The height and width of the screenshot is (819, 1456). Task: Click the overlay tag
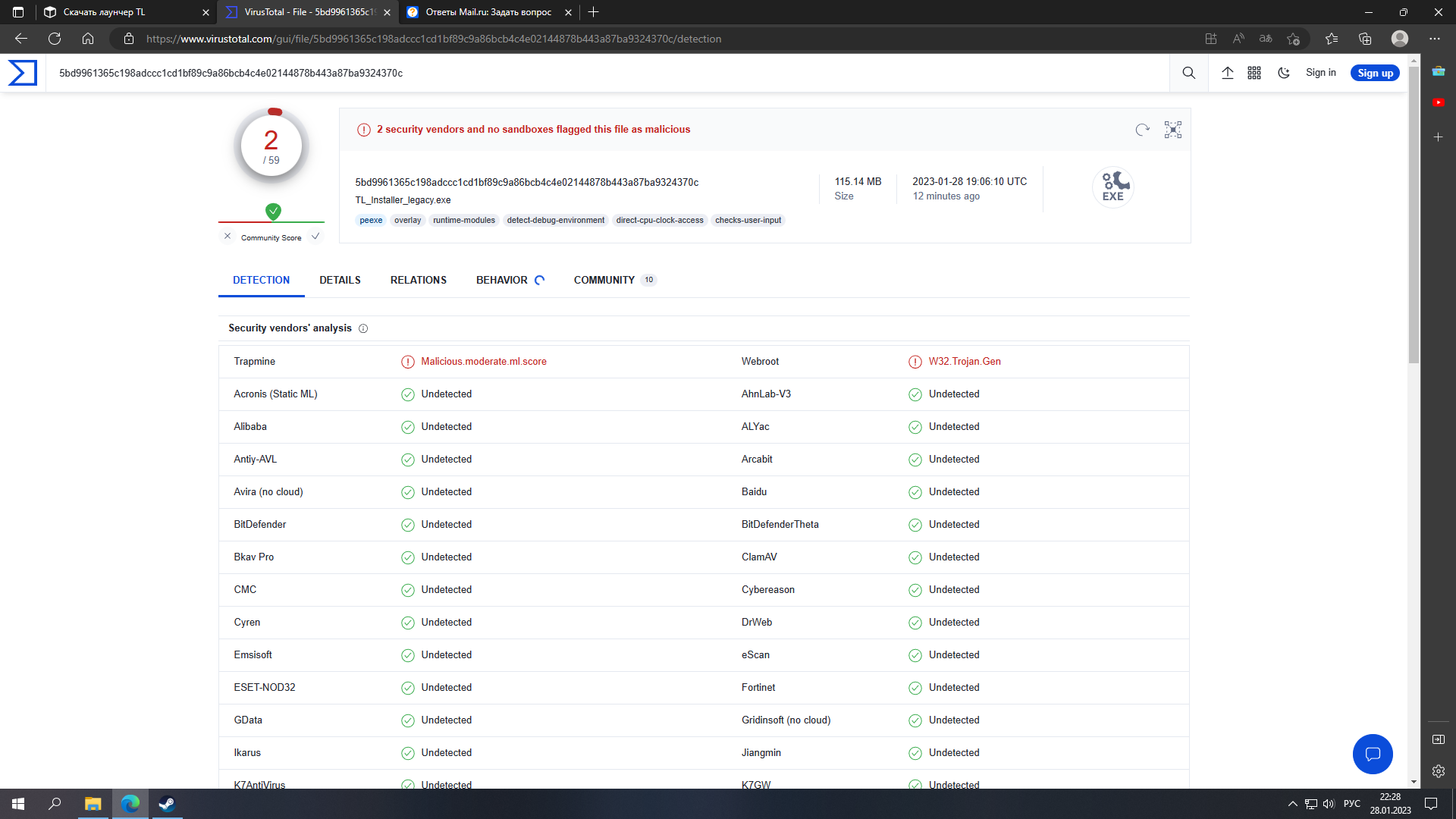click(407, 221)
